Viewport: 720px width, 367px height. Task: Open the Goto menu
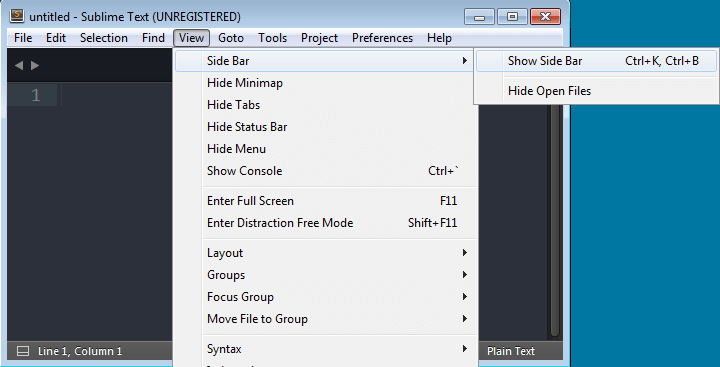pyautogui.click(x=231, y=38)
